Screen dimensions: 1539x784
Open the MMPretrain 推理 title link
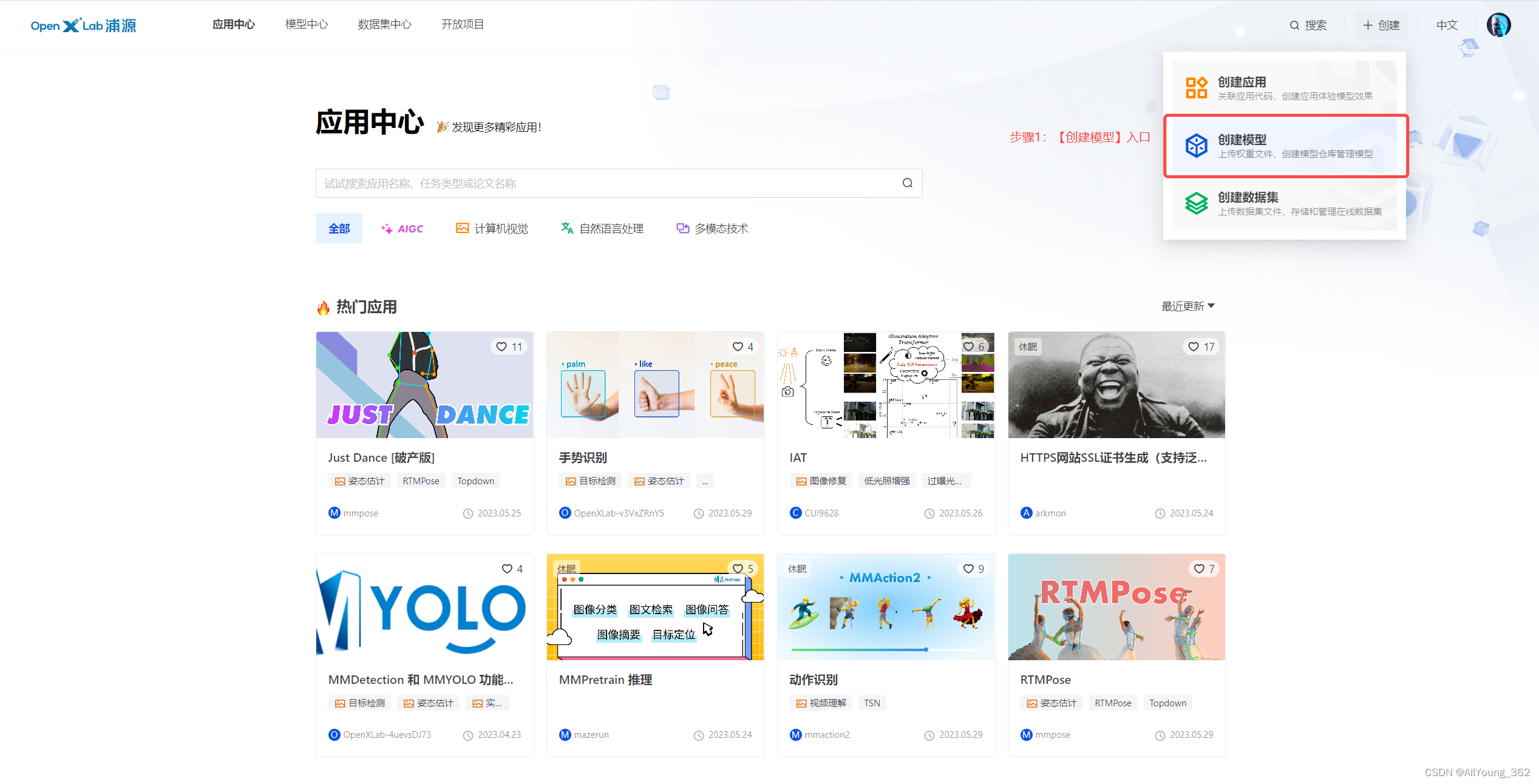click(605, 680)
